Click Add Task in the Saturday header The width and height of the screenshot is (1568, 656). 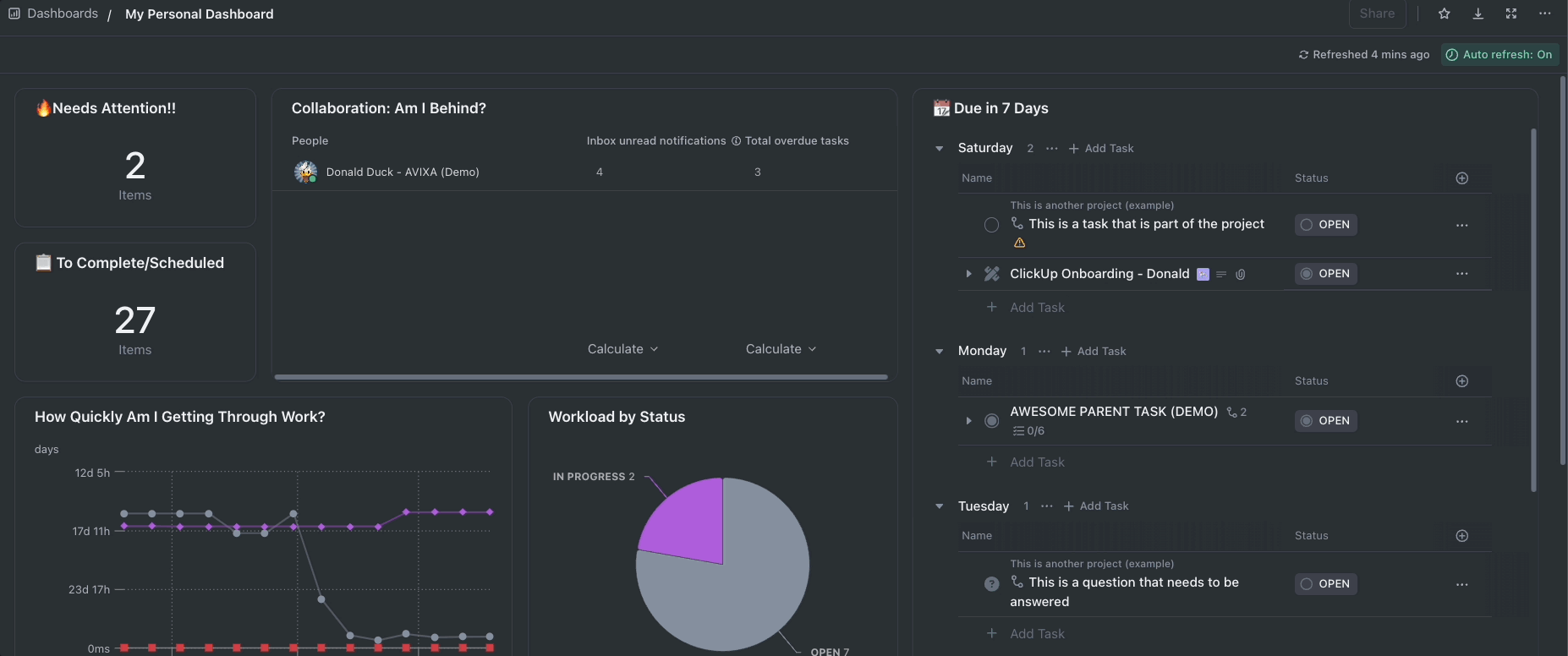coord(1101,149)
